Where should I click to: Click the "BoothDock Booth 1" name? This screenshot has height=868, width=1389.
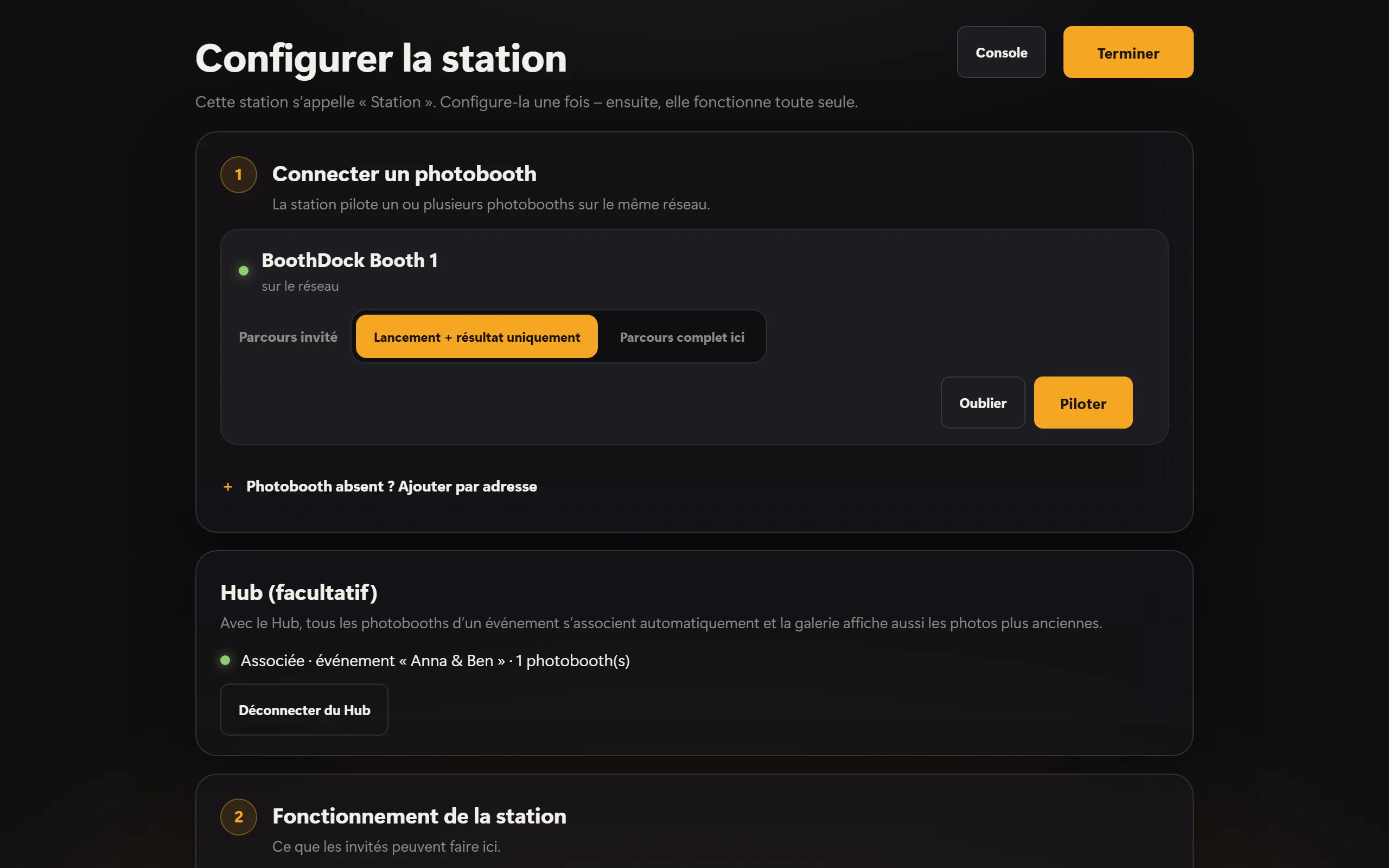click(349, 260)
